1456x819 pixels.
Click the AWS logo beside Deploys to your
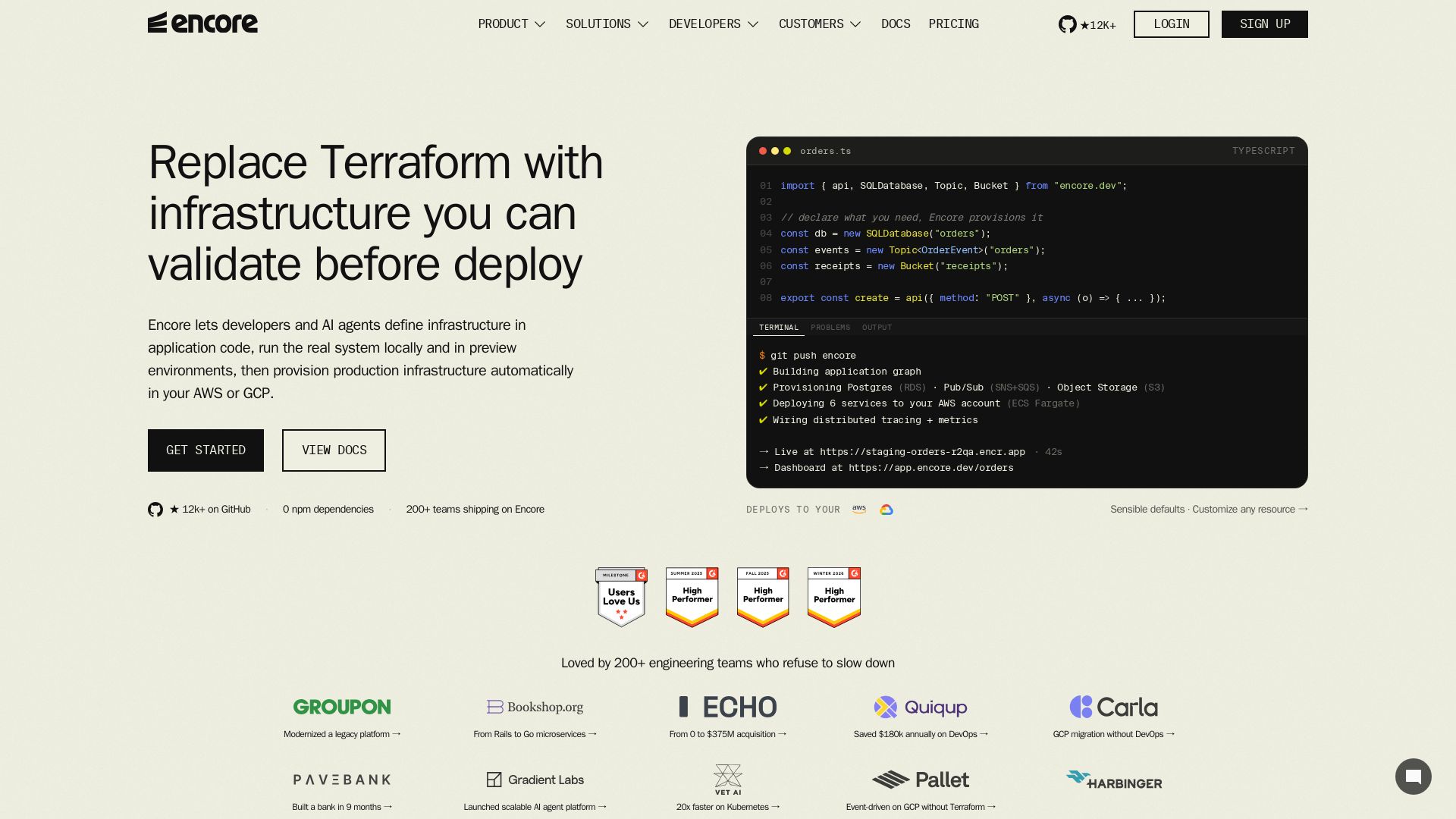coord(859,510)
